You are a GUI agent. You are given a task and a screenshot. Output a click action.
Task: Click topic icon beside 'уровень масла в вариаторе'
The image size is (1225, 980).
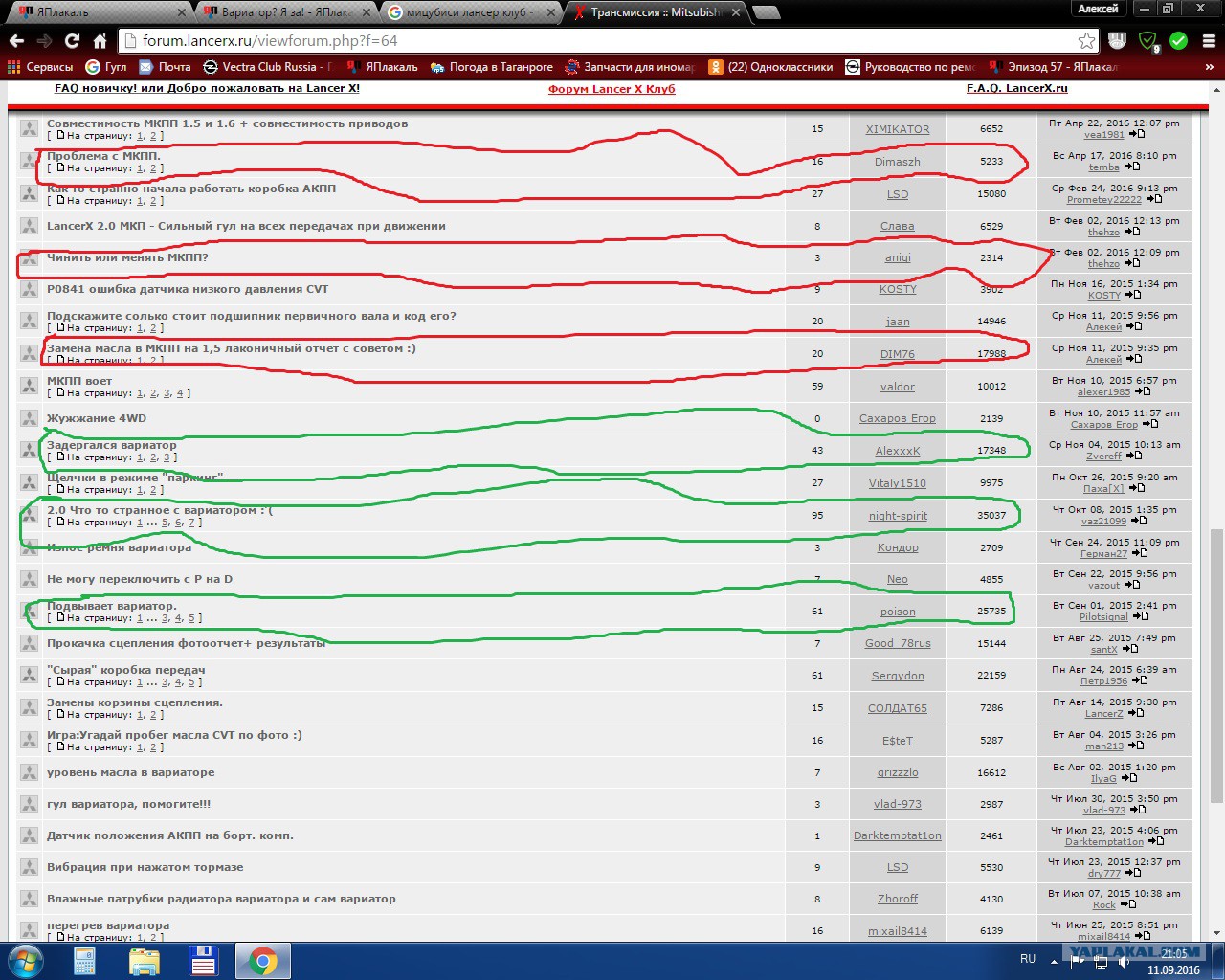tap(30, 773)
